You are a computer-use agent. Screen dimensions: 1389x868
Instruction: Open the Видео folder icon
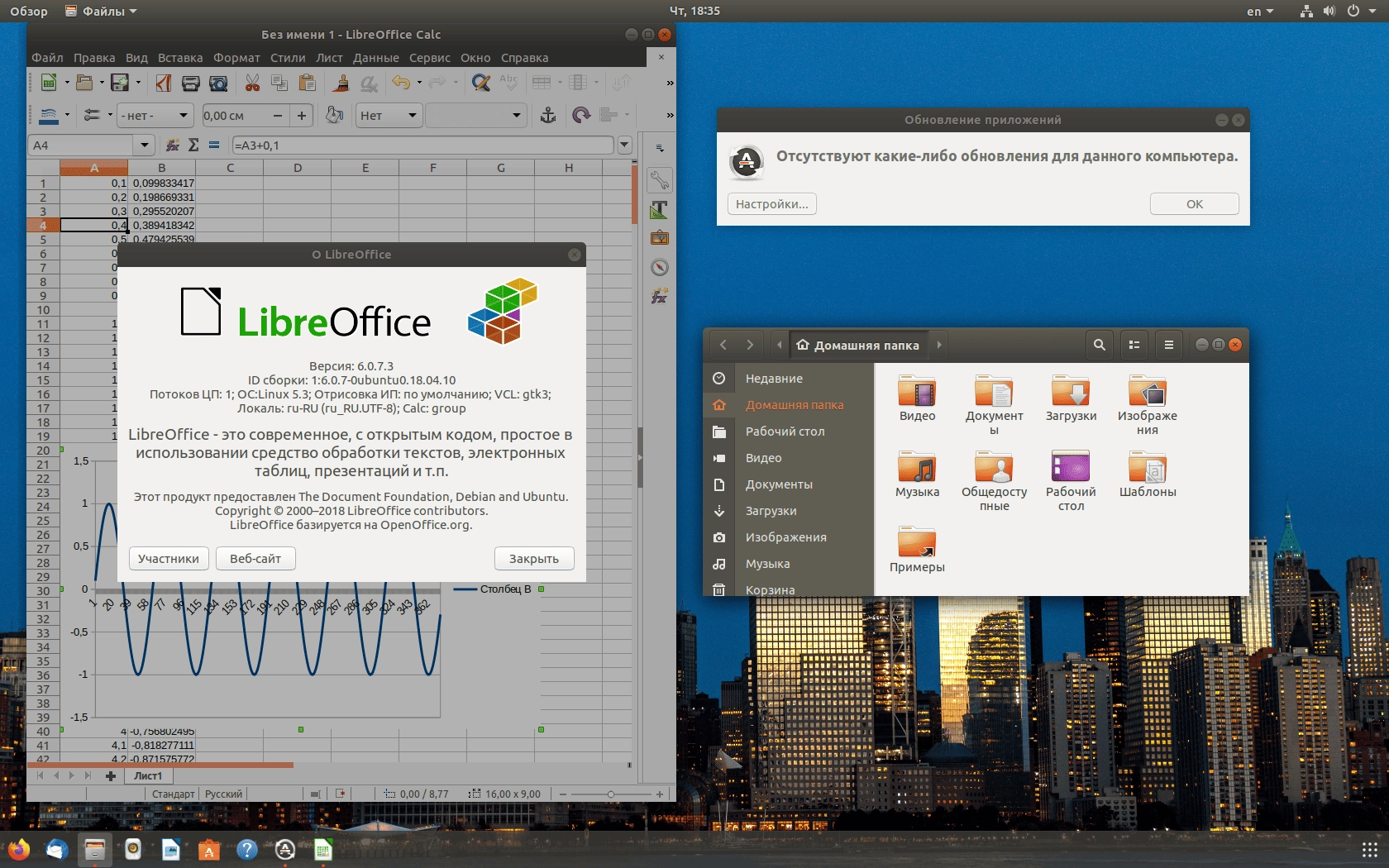(x=917, y=392)
